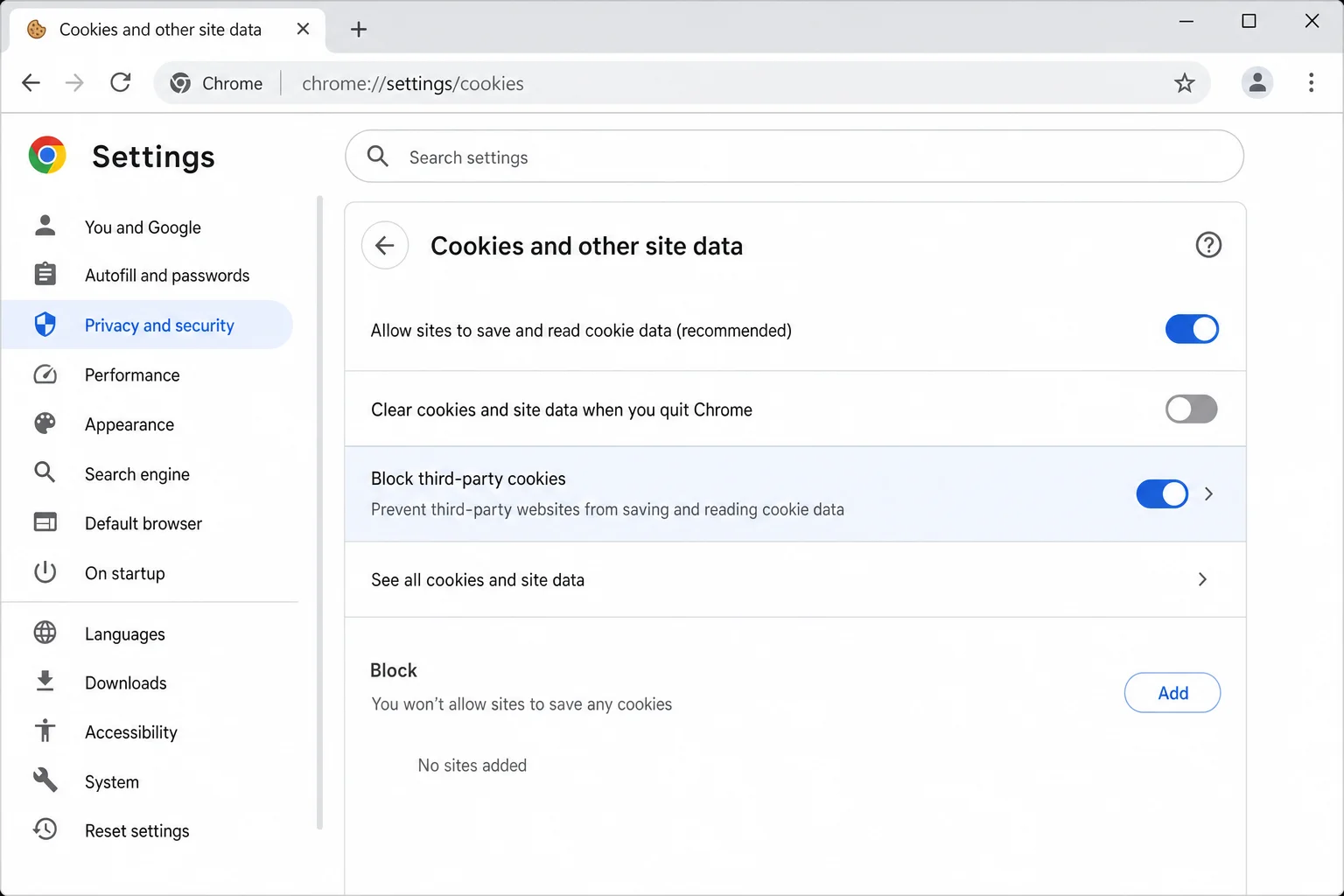Click the window icon for Default browser
The width and height of the screenshot is (1344, 896).
pos(45,522)
